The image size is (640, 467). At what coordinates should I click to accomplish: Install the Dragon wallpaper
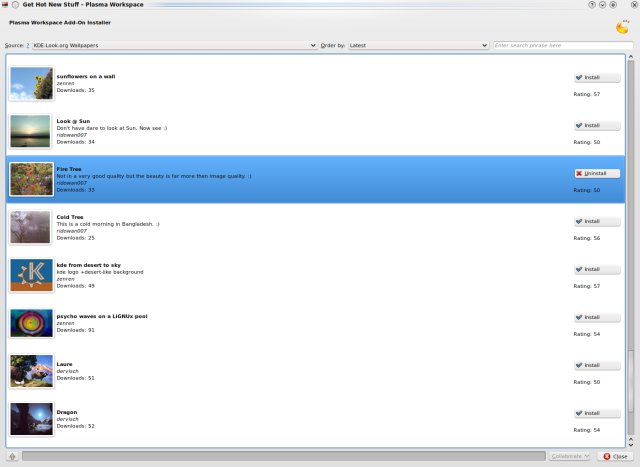(597, 414)
